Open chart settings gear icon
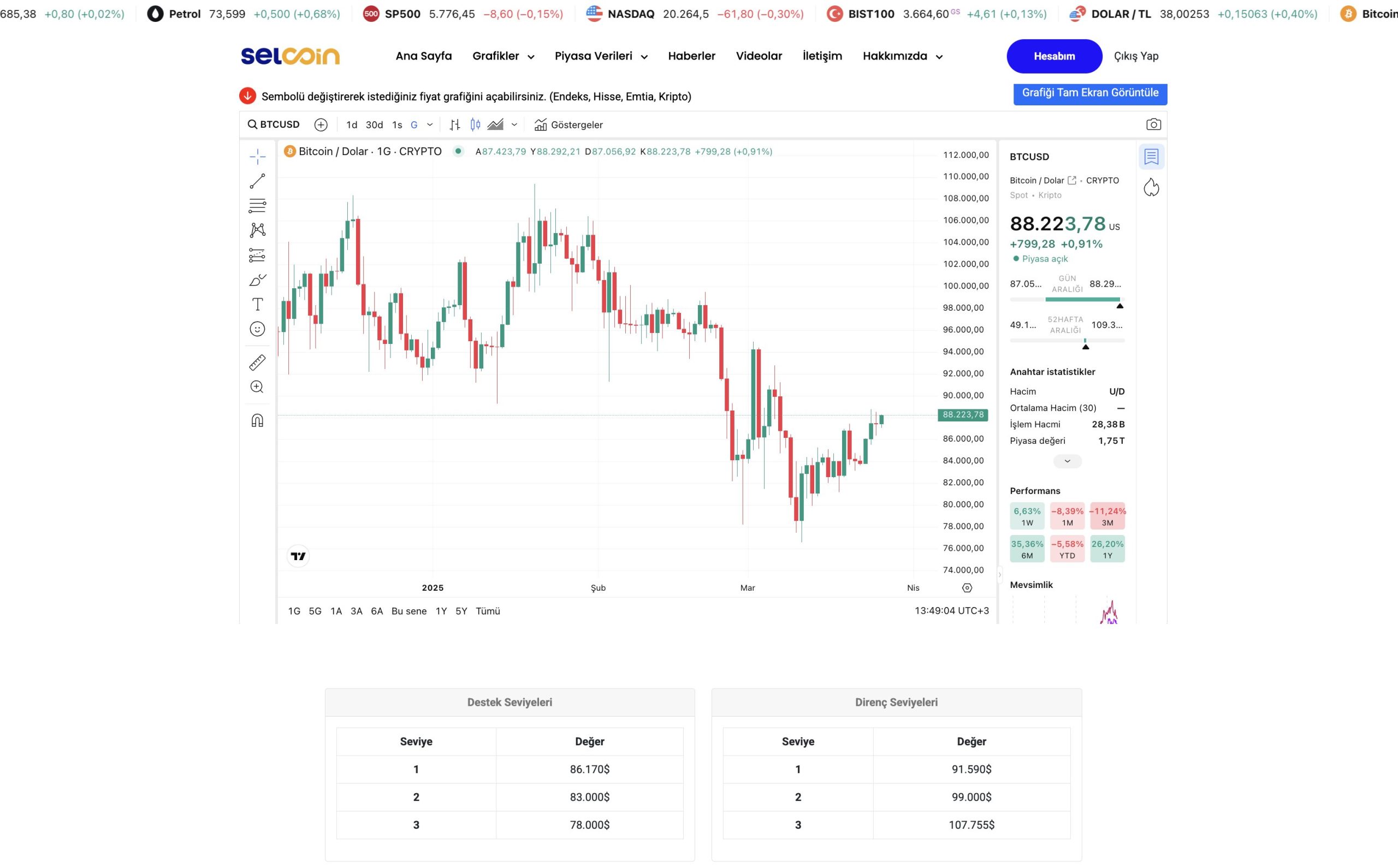The width and height of the screenshot is (1398, 868). point(967,588)
